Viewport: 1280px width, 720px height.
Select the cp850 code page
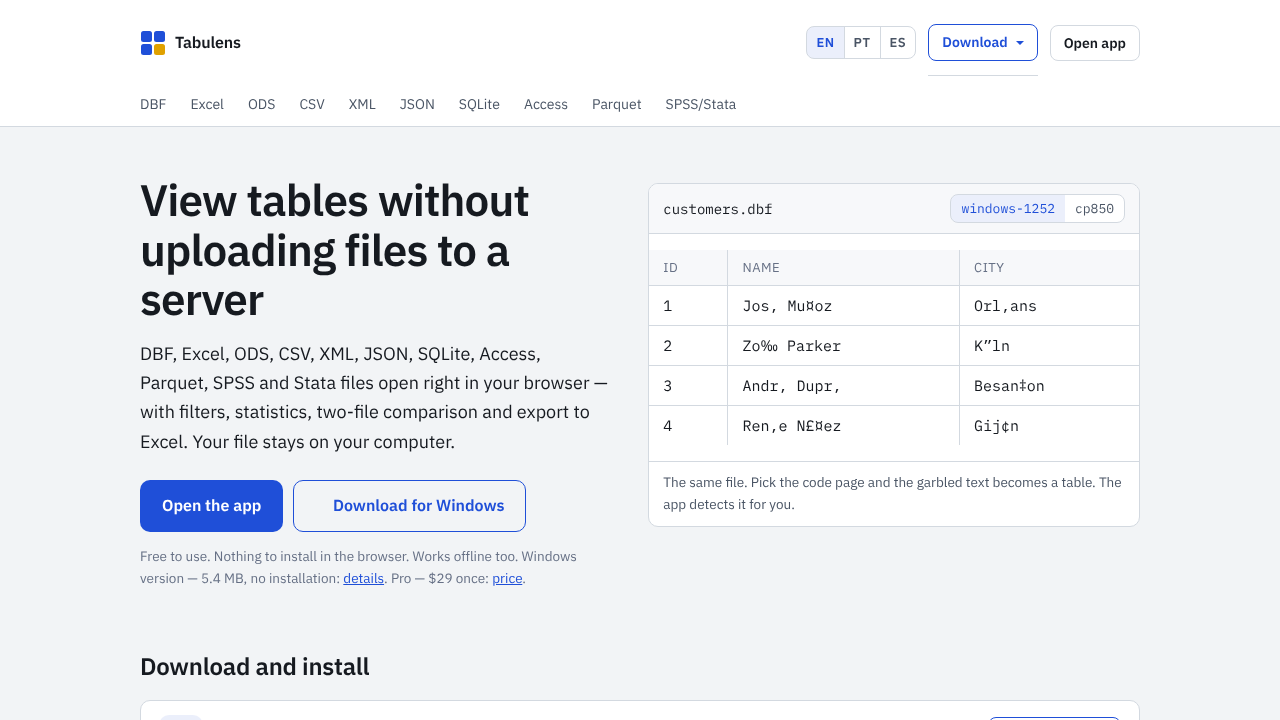[1094, 209]
